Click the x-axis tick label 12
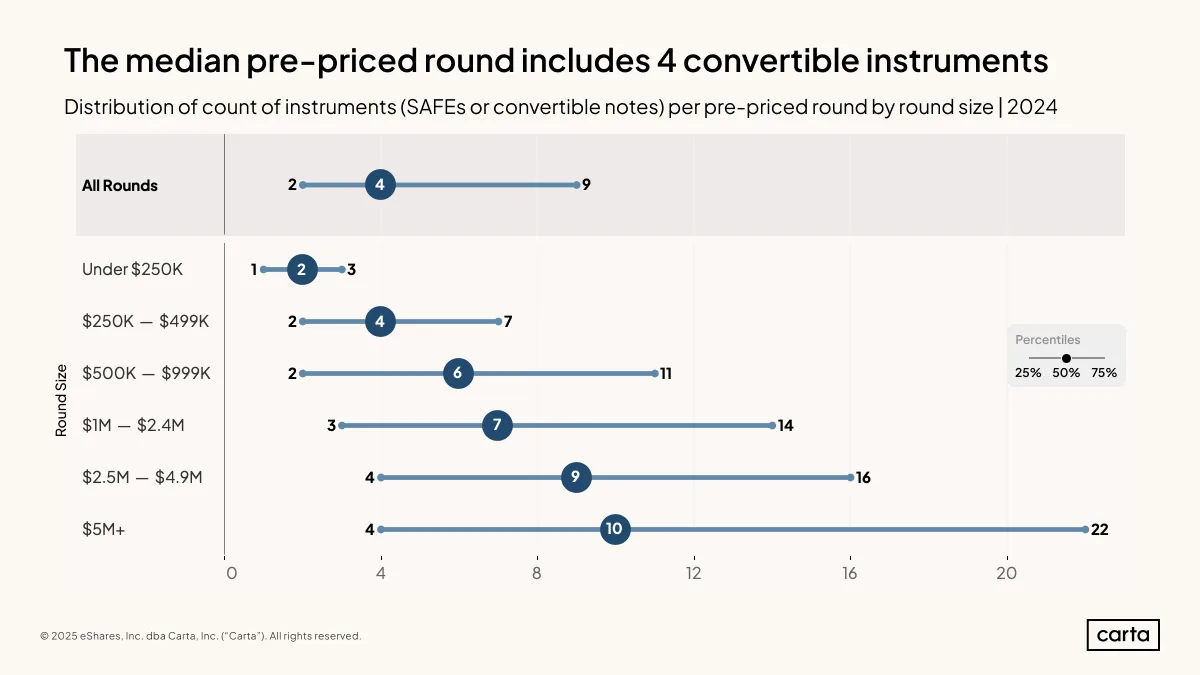This screenshot has height=675, width=1200. click(693, 573)
